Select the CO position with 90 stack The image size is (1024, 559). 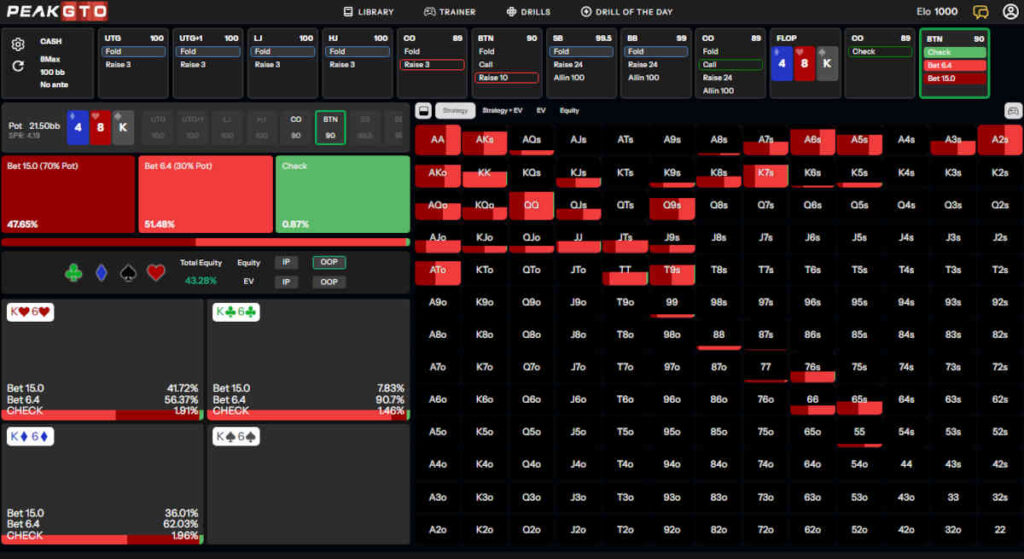click(296, 127)
